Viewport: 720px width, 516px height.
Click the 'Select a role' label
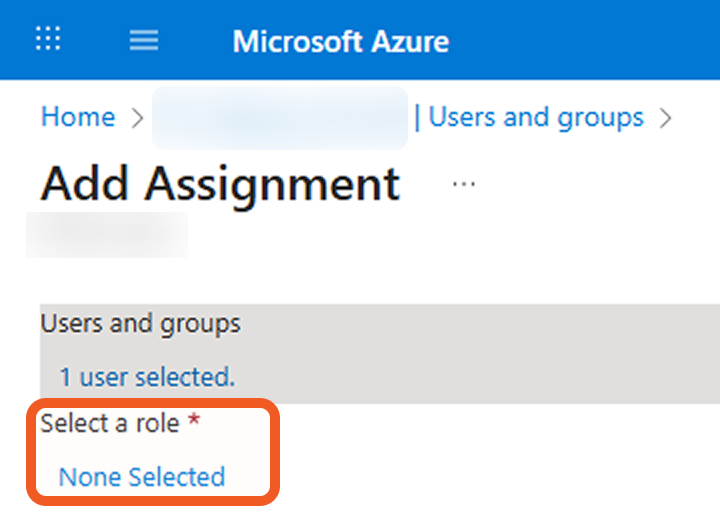coord(110,424)
